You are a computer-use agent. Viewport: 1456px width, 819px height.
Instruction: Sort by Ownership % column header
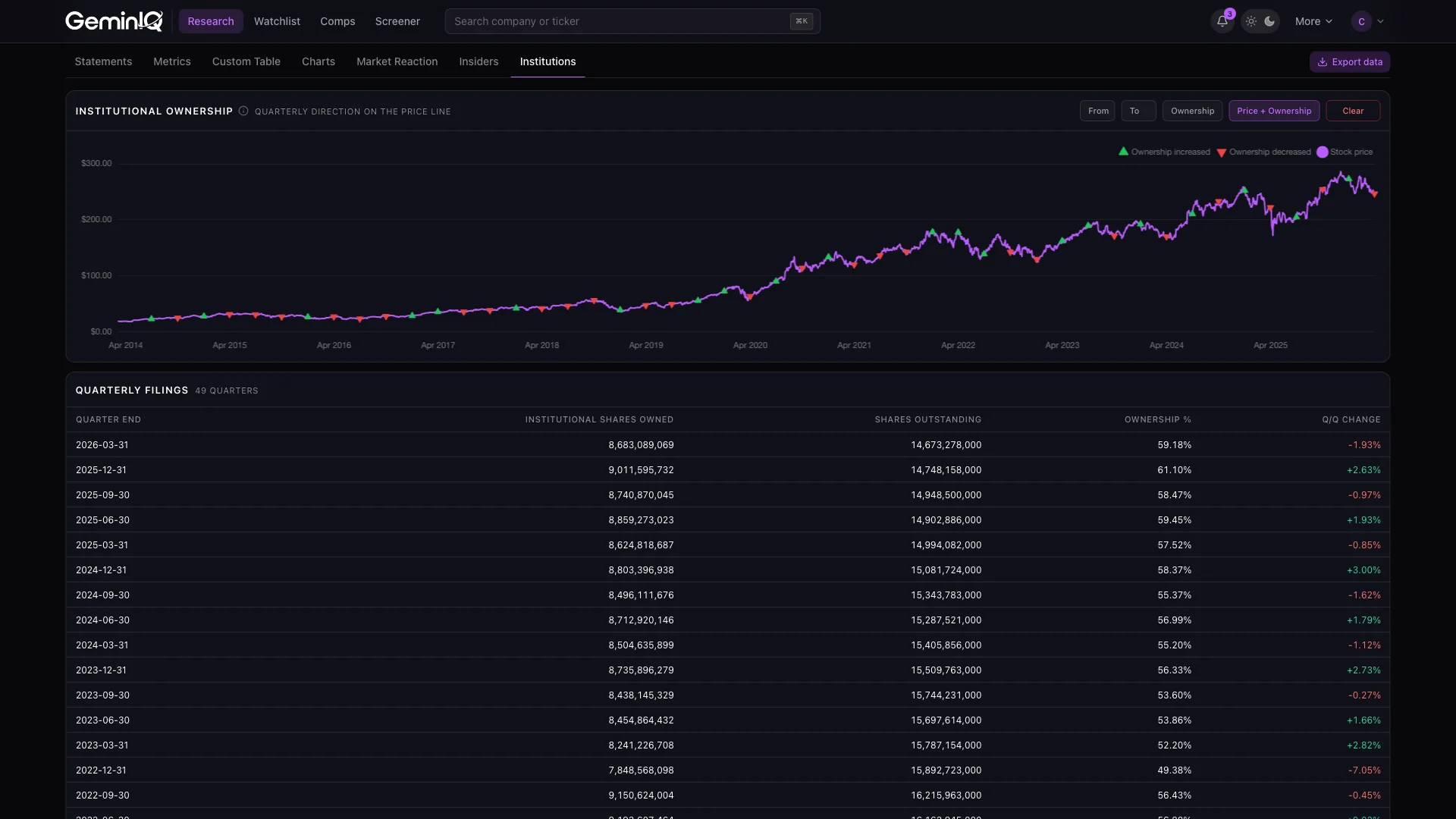point(1157,419)
